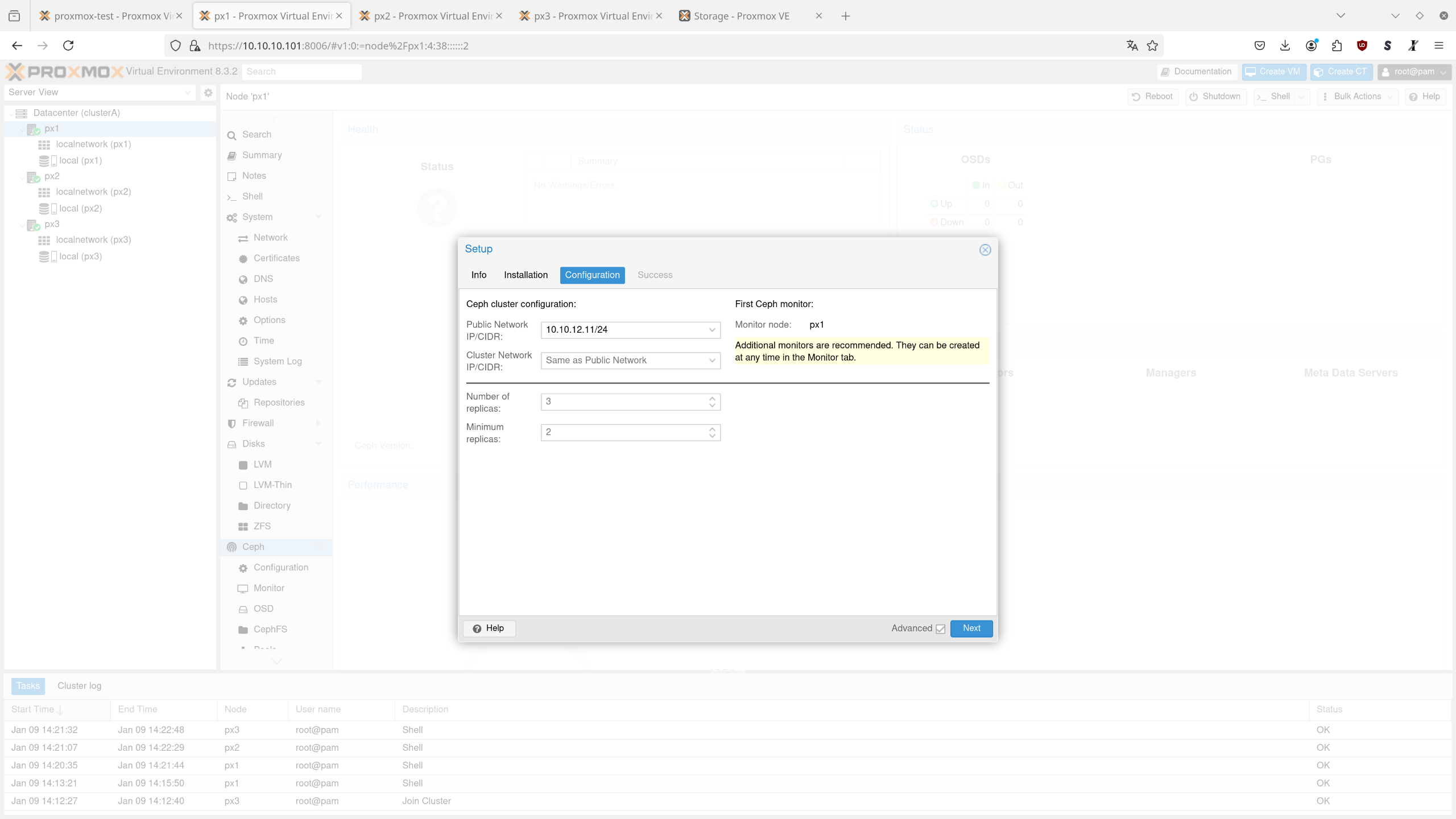
Task: Sort tasks by Start Time column
Action: click(x=57, y=710)
